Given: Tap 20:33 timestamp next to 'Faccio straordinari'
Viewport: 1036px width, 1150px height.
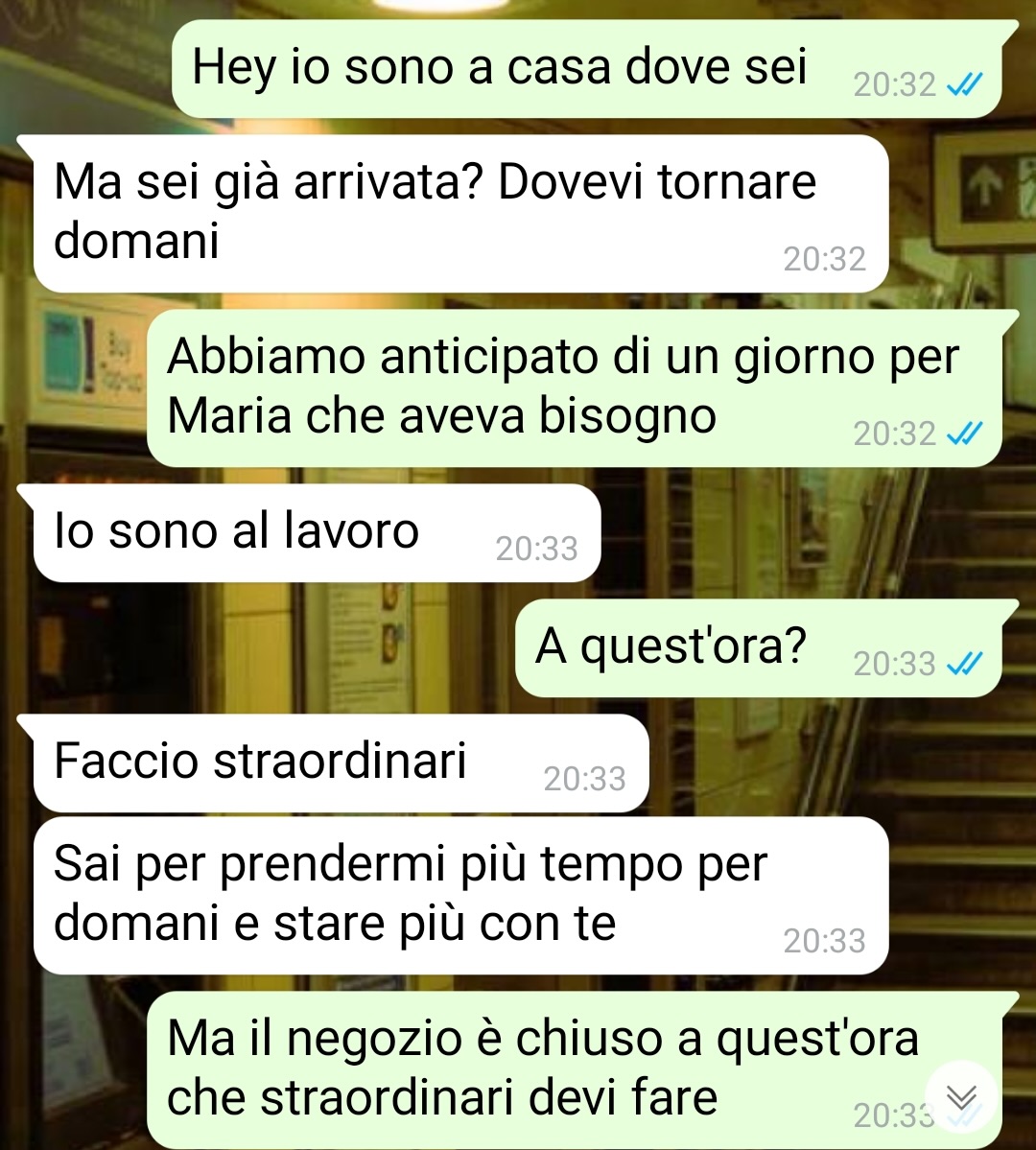Looking at the screenshot, I should 585,780.
